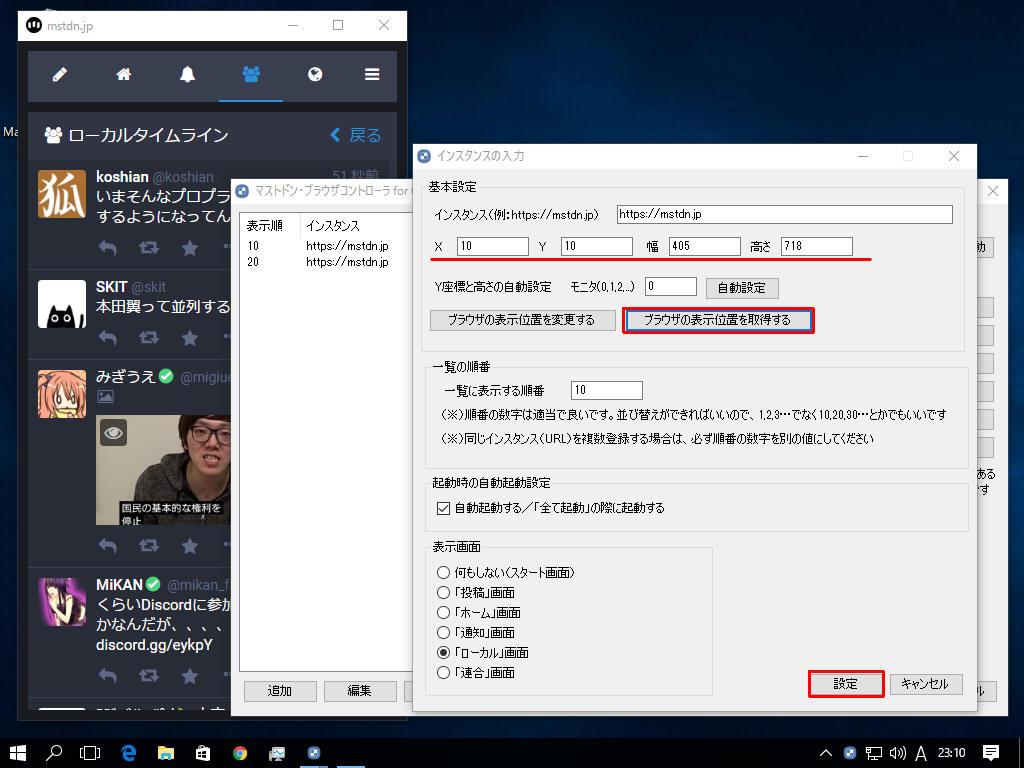
Task: Click キャンセル button
Action: click(x=926, y=684)
